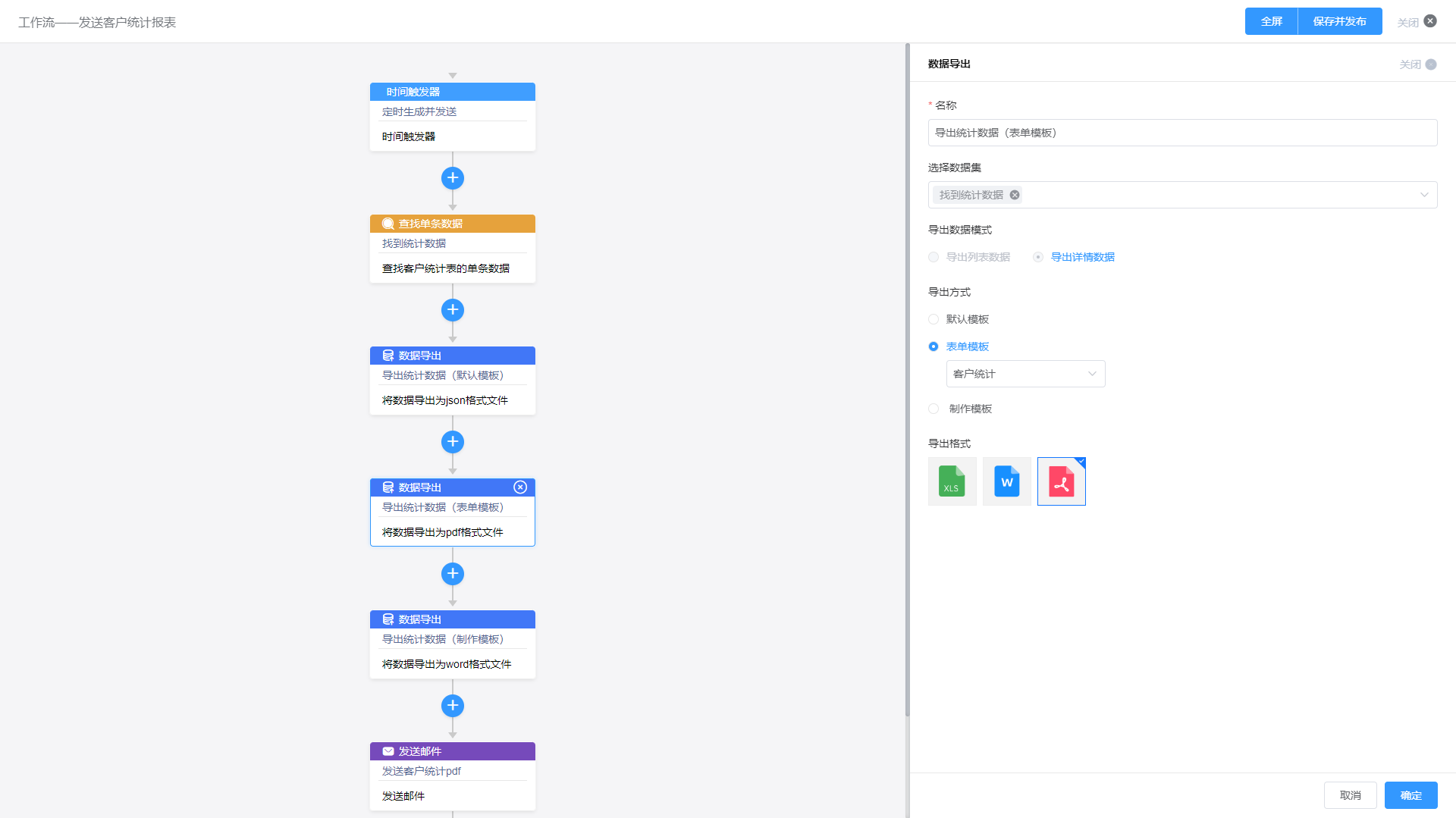Select the 时间触发器 node header
The image size is (1456, 818).
[453, 92]
